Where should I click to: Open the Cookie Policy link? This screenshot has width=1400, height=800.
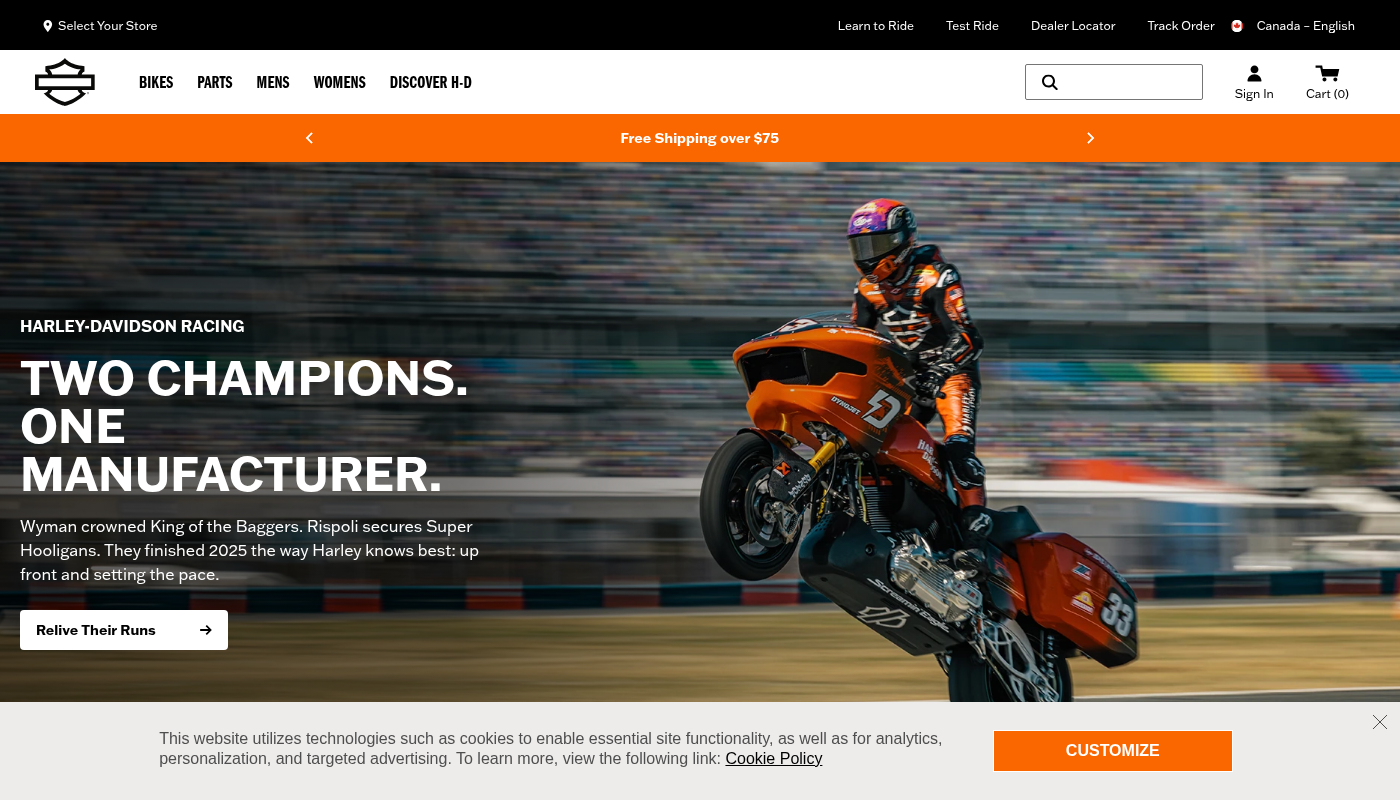774,759
